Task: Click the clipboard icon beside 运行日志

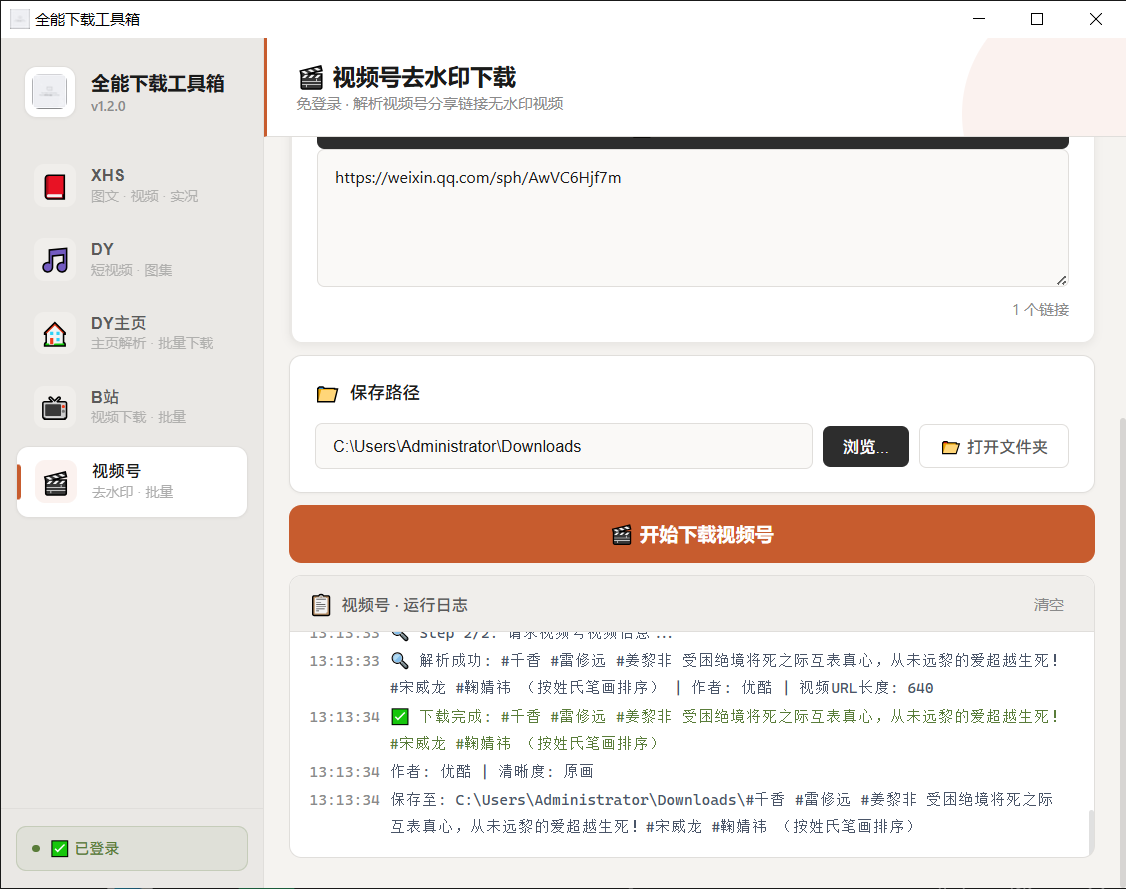Action: point(321,605)
